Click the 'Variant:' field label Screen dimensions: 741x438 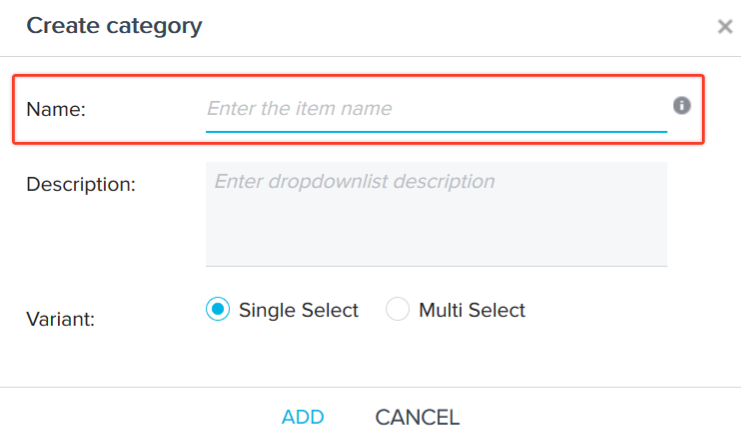click(x=60, y=319)
